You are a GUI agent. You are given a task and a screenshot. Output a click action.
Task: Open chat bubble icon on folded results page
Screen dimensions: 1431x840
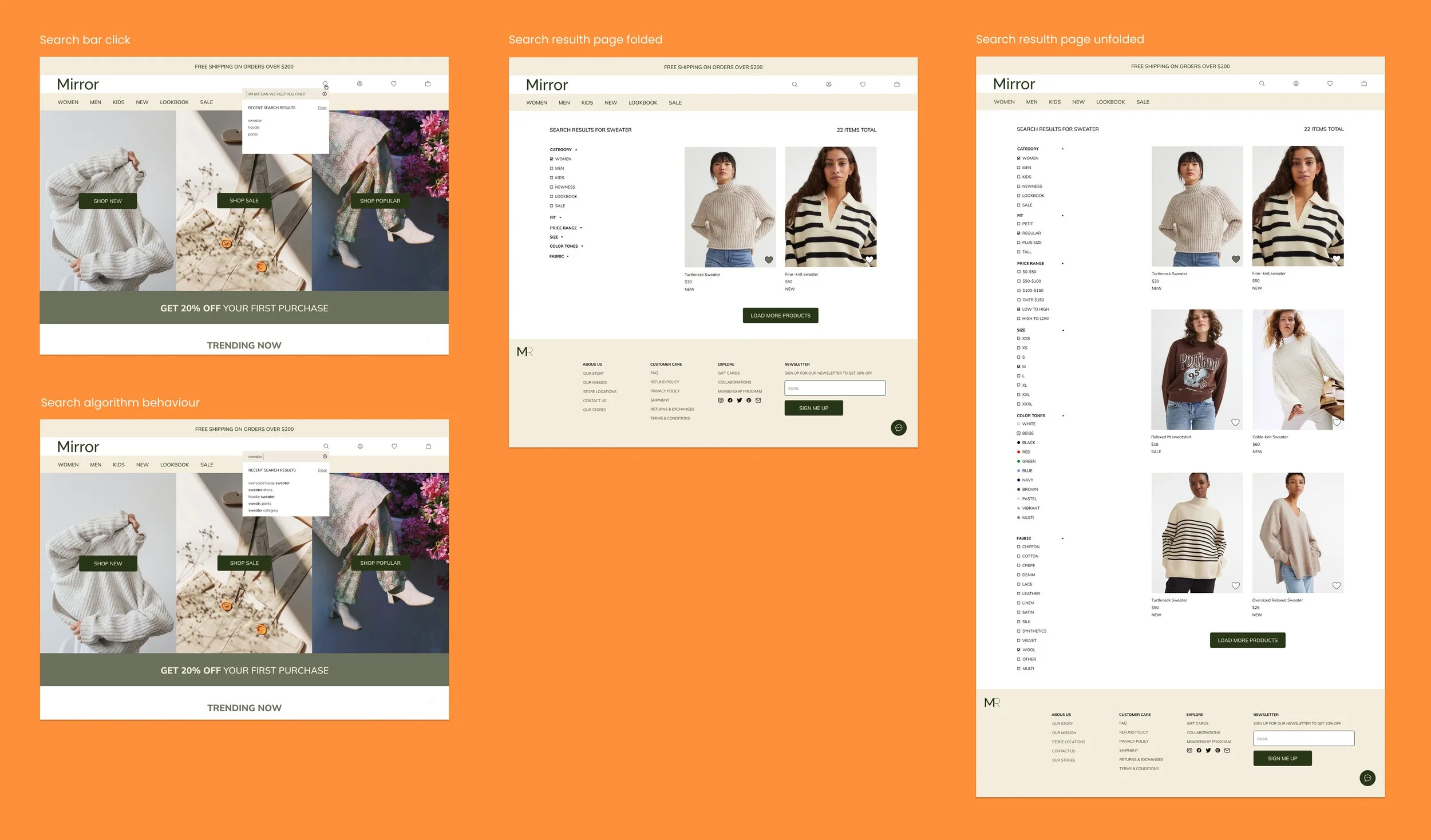[899, 428]
